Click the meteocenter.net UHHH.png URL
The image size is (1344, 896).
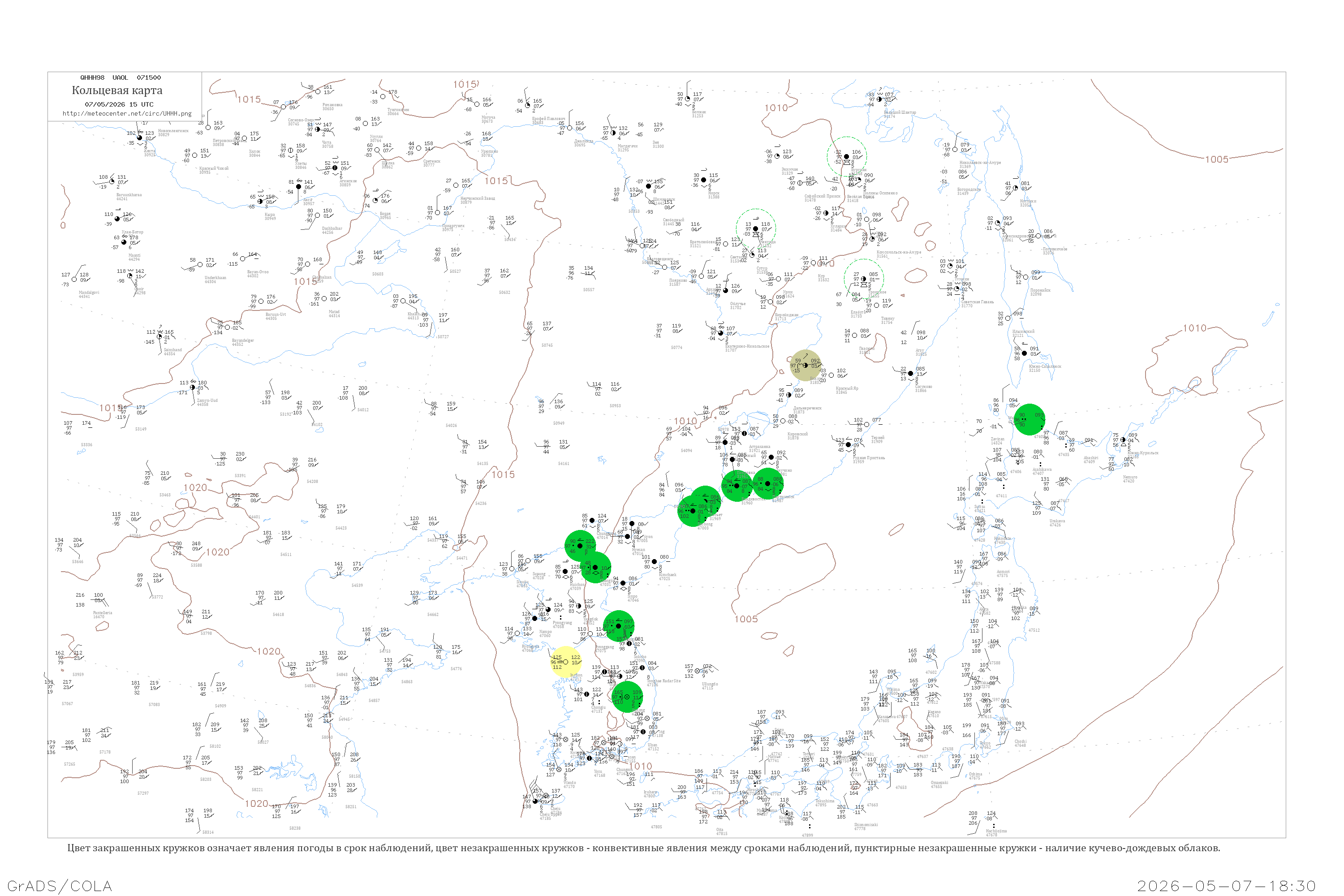point(127,113)
